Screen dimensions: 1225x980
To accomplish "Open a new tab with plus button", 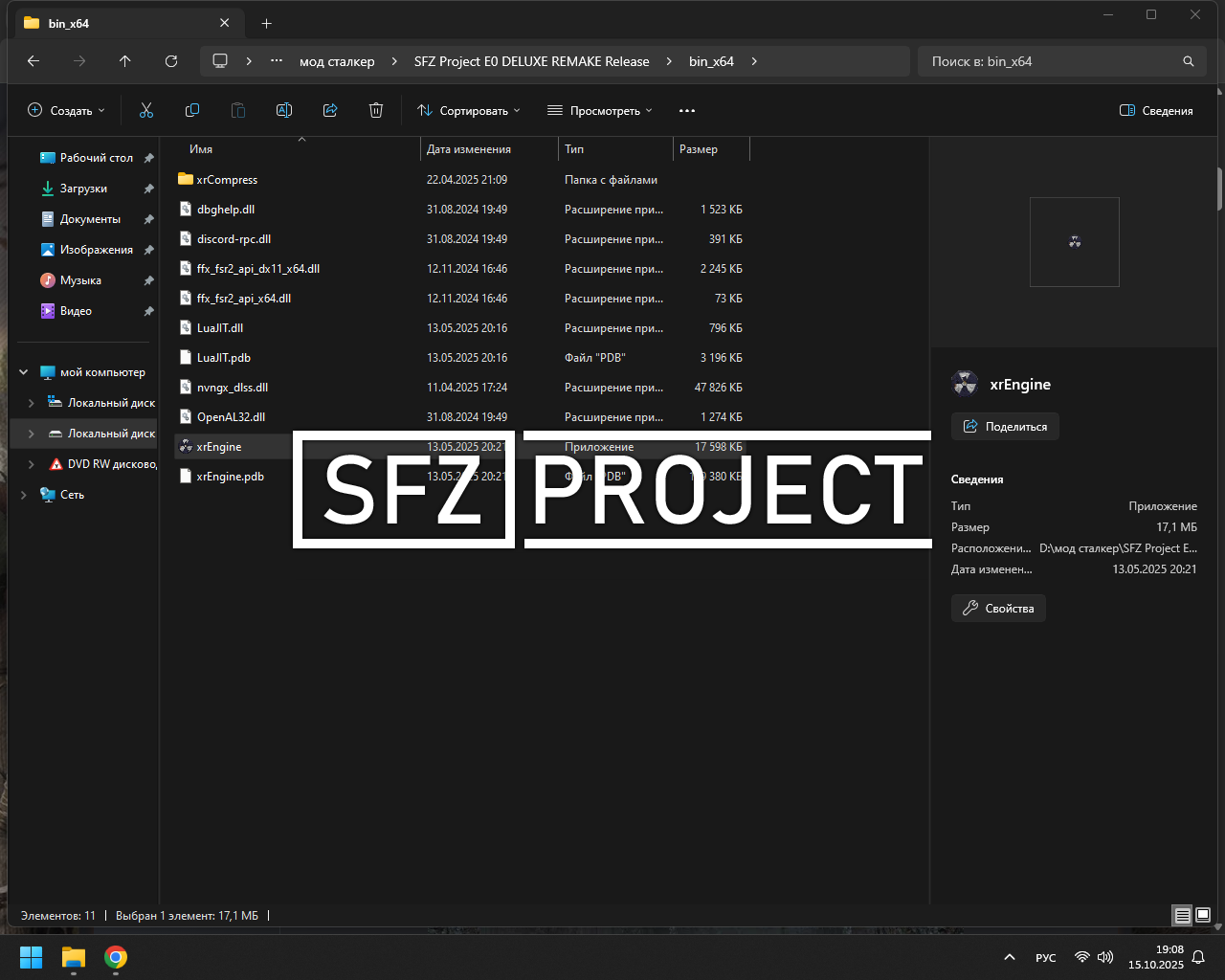I will click(267, 23).
